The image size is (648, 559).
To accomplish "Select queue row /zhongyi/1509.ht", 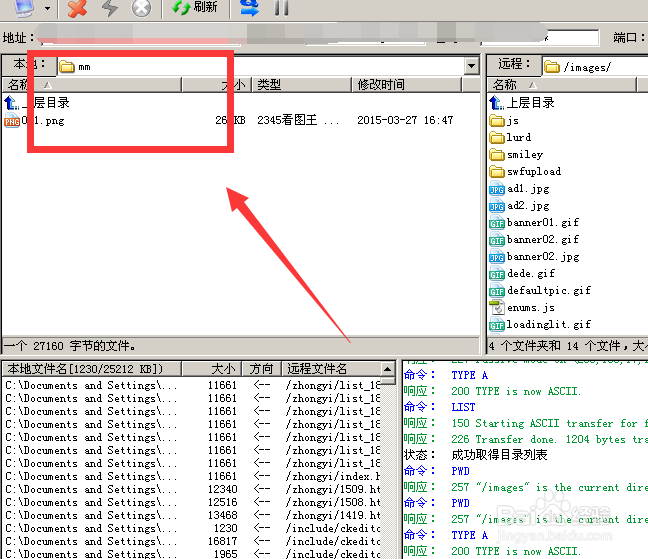I will tap(192, 489).
